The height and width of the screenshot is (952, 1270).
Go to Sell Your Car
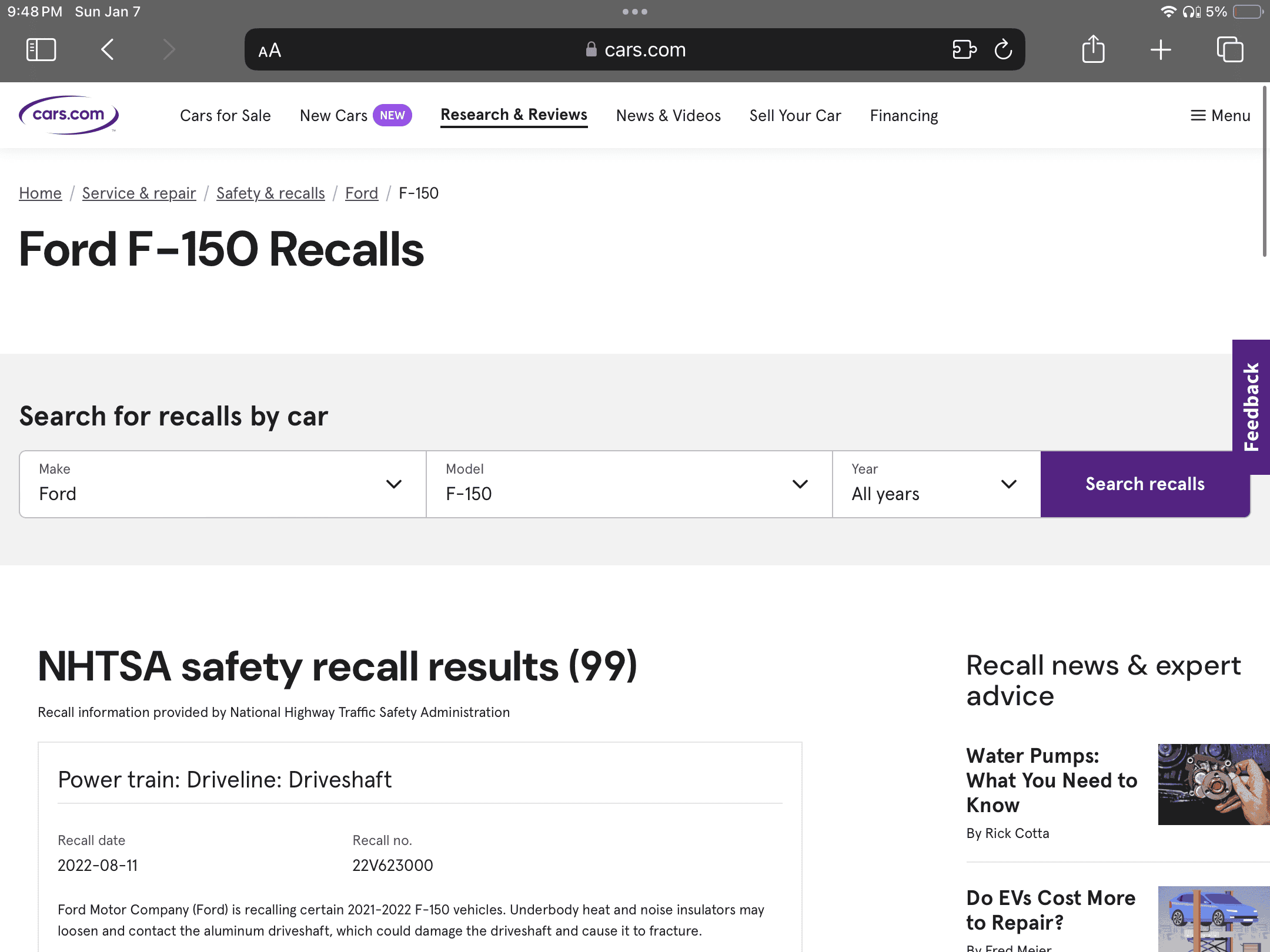click(x=795, y=116)
